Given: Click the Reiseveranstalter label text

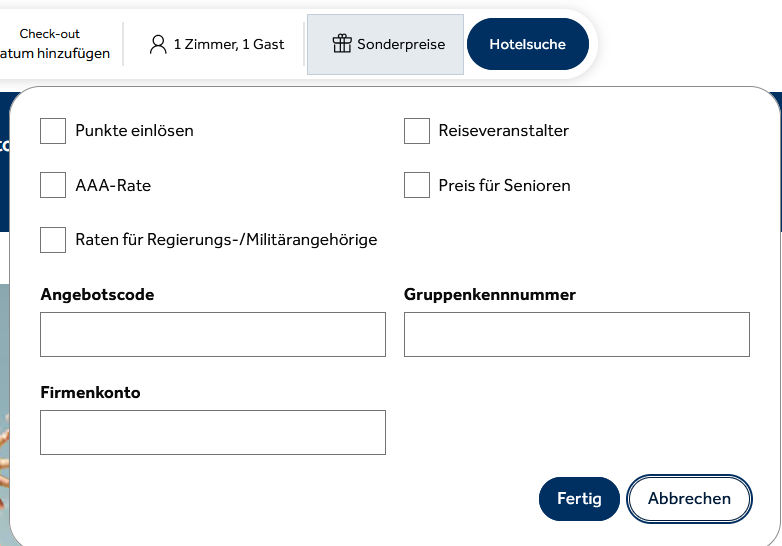Looking at the screenshot, I should coord(504,131).
